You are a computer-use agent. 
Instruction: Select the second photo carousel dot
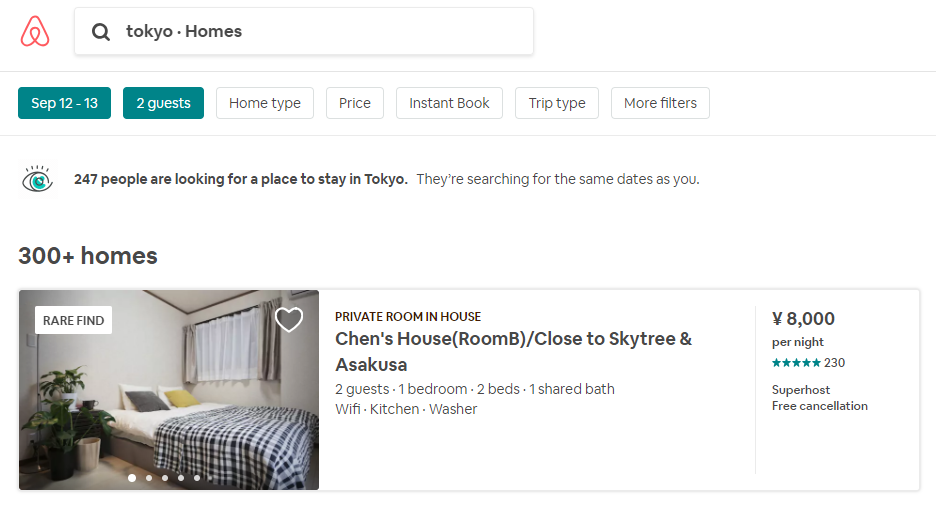pyautogui.click(x=148, y=478)
